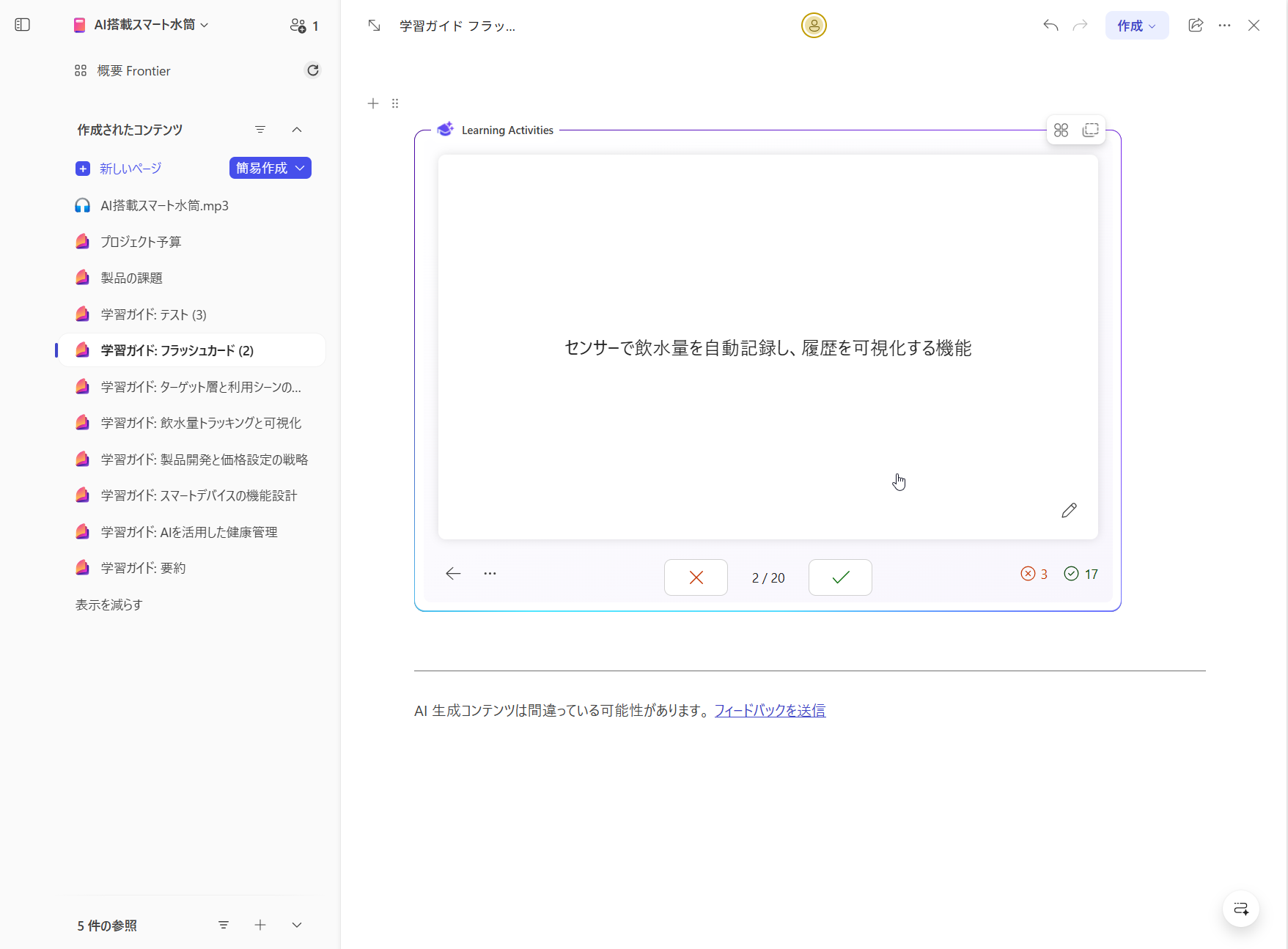This screenshot has height=949, width=1288.
Task: Open the AI chat bubble bottom-right
Action: tap(1240, 909)
